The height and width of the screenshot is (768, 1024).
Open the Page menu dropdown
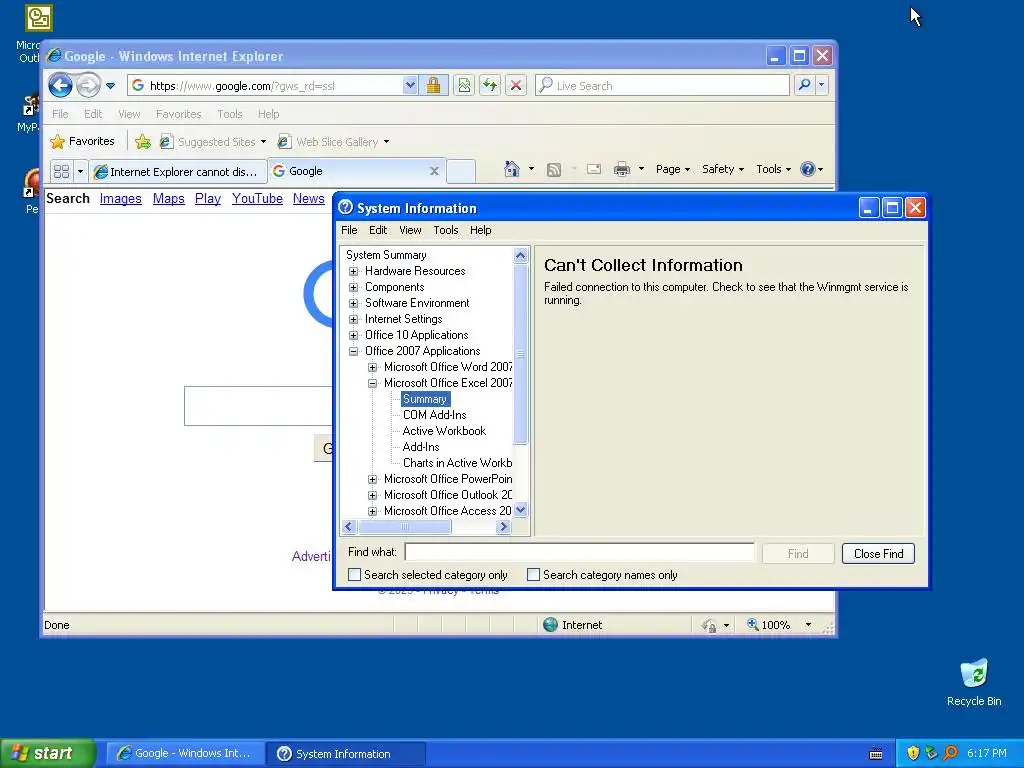click(673, 169)
